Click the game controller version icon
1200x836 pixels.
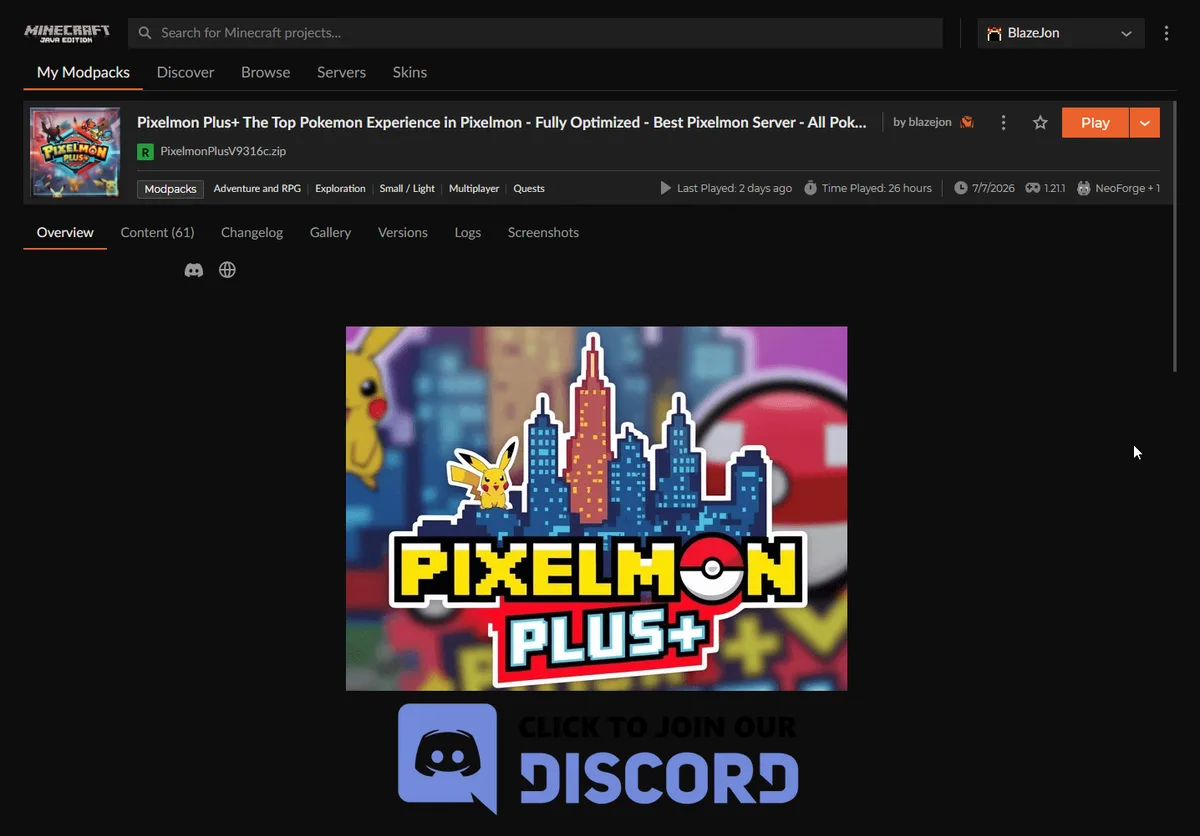1033,188
